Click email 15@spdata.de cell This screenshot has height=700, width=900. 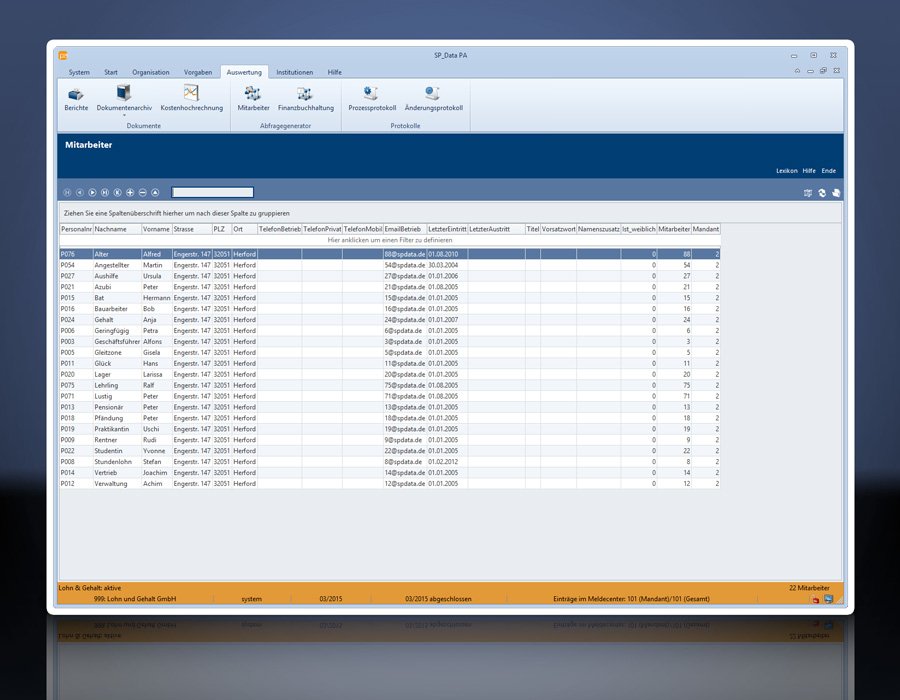[x=405, y=298]
